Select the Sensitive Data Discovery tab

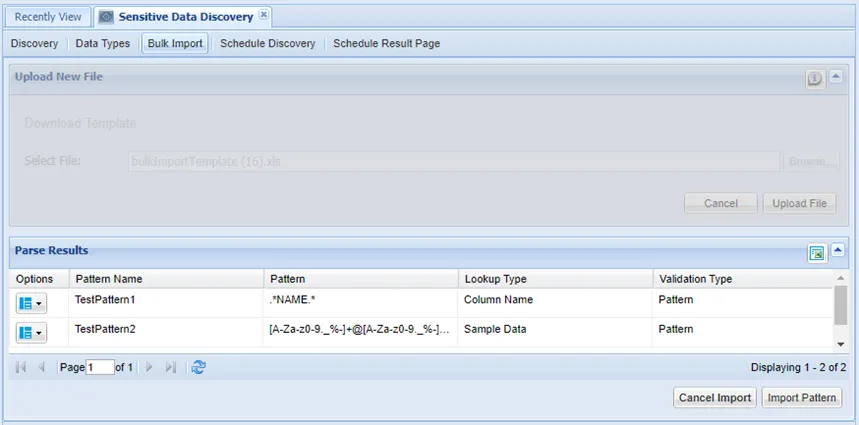[182, 17]
